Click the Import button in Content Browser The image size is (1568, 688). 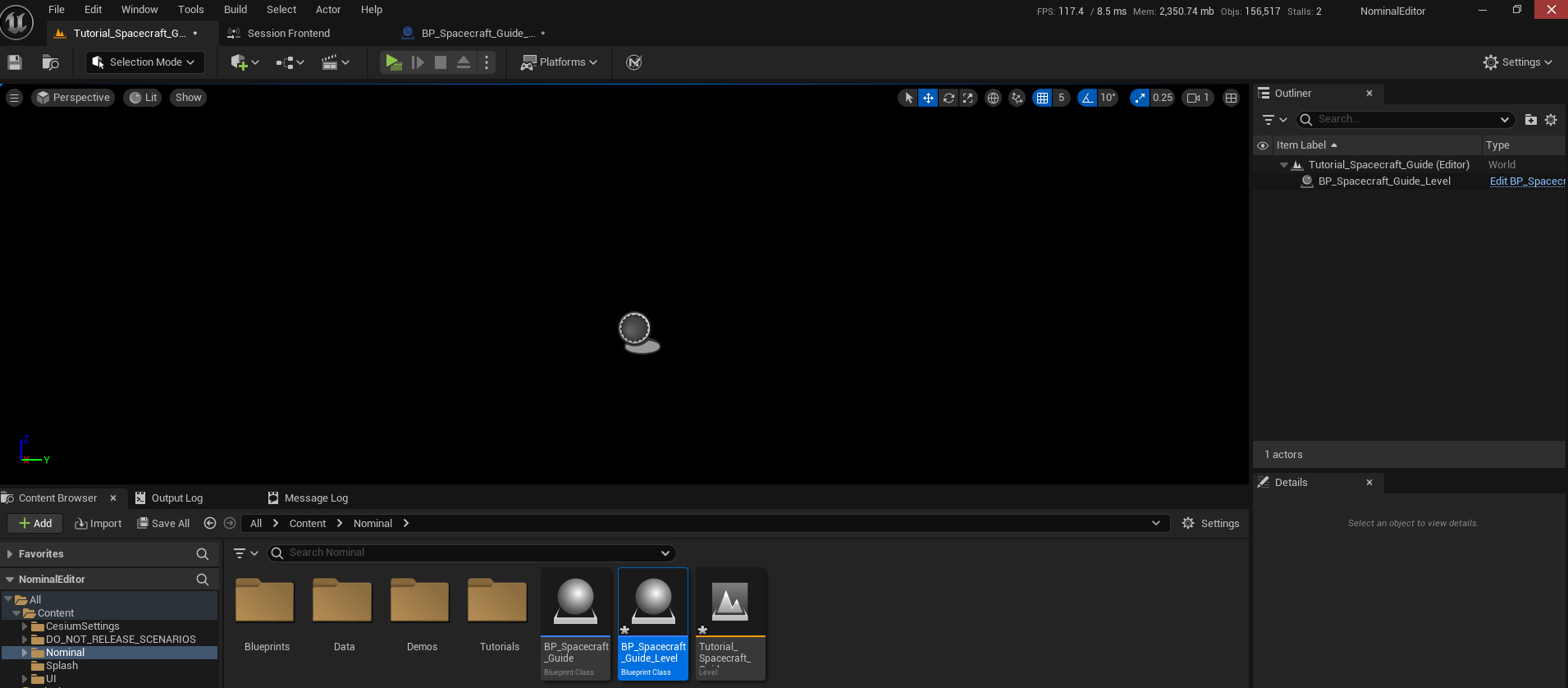tap(98, 524)
